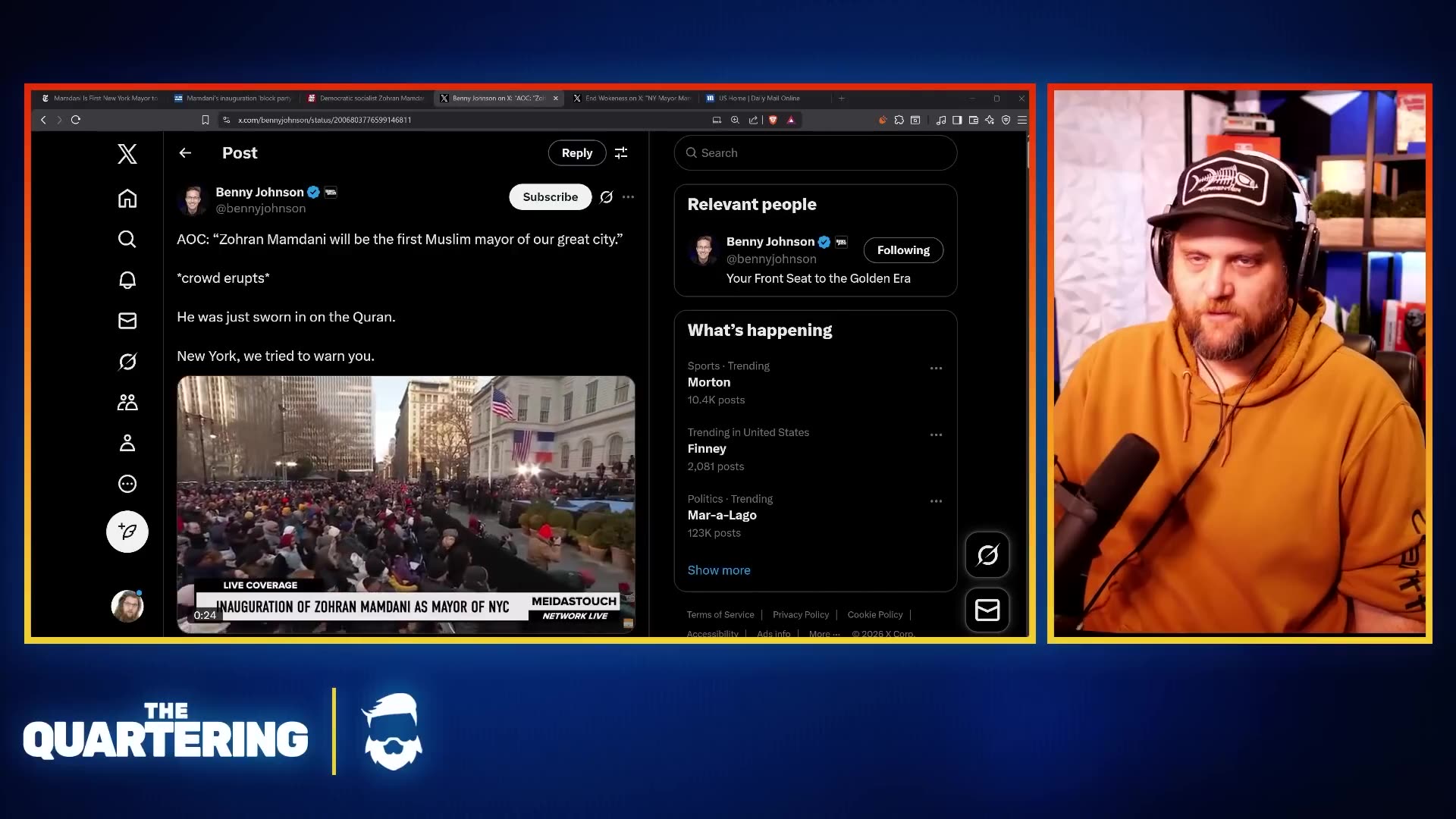Click back arrow beside Post heading
The width and height of the screenshot is (1456, 819).
[185, 153]
